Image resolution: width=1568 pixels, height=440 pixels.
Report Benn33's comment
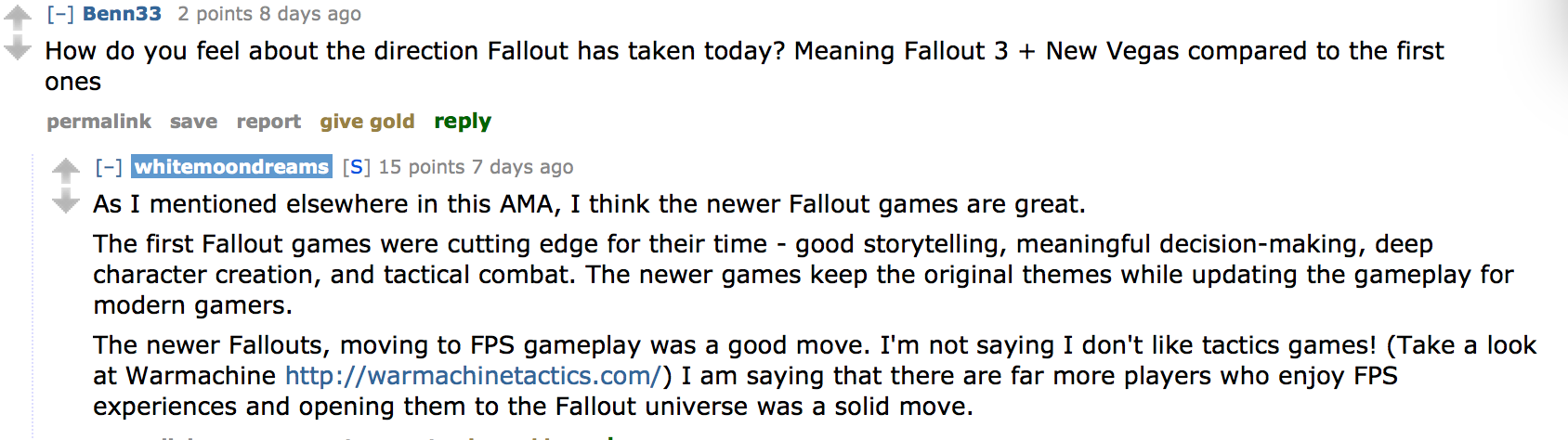pyautogui.click(x=268, y=122)
